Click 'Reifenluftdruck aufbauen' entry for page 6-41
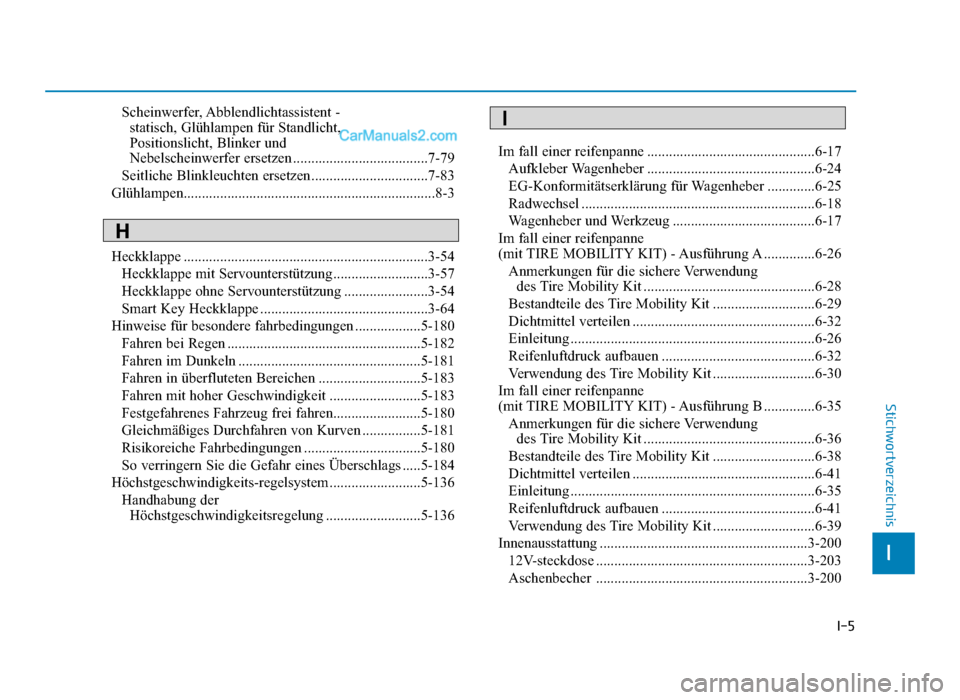 (675, 508)
